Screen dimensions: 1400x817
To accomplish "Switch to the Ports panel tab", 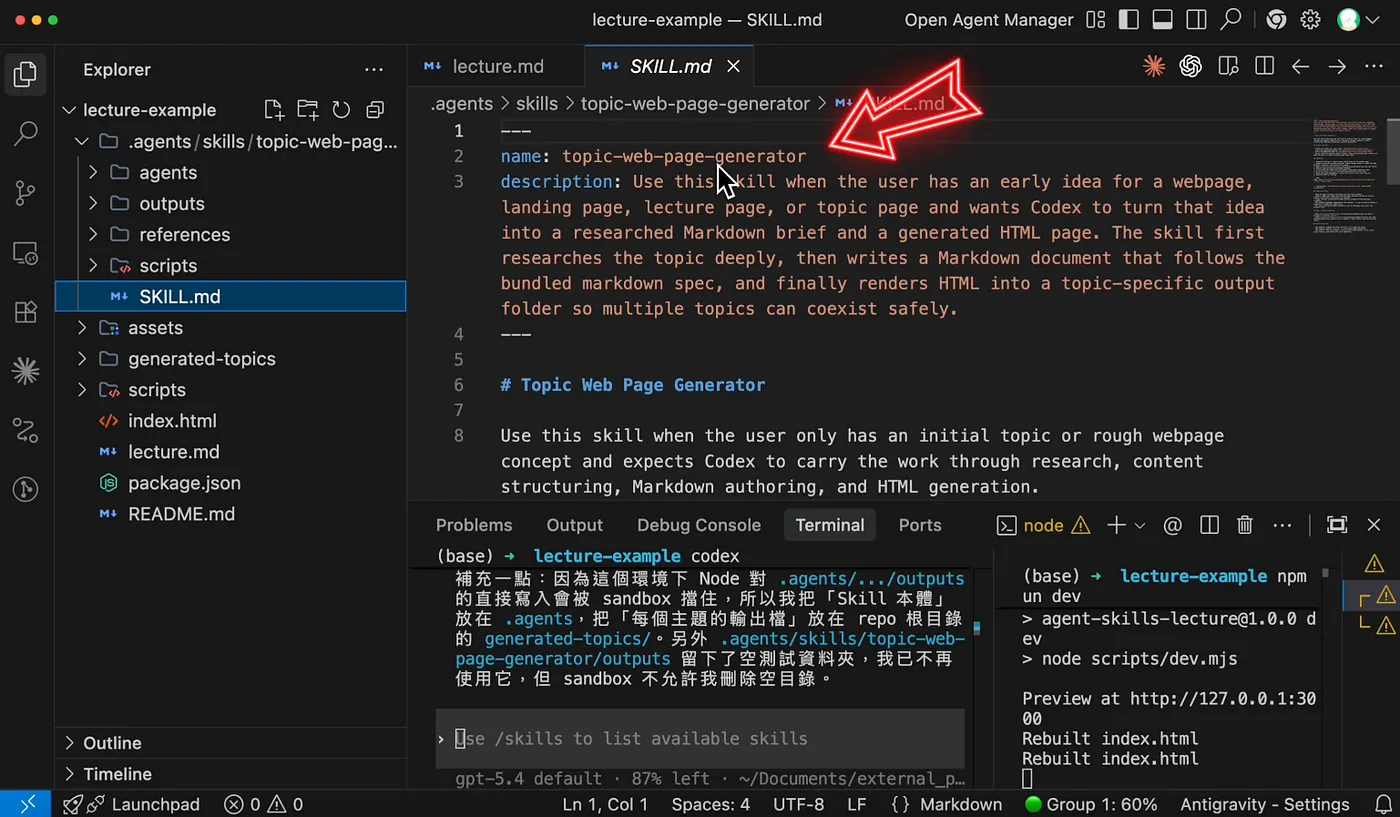I will (920, 525).
